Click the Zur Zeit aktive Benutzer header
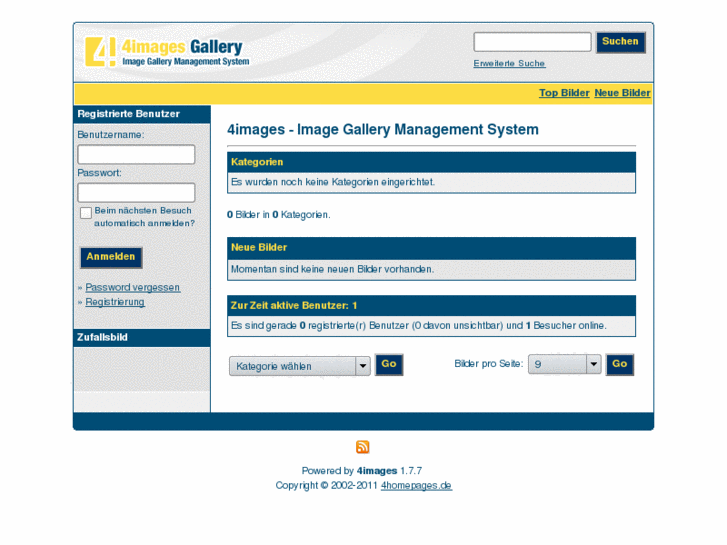Image resolution: width=727 pixels, height=545 pixels. coord(431,306)
